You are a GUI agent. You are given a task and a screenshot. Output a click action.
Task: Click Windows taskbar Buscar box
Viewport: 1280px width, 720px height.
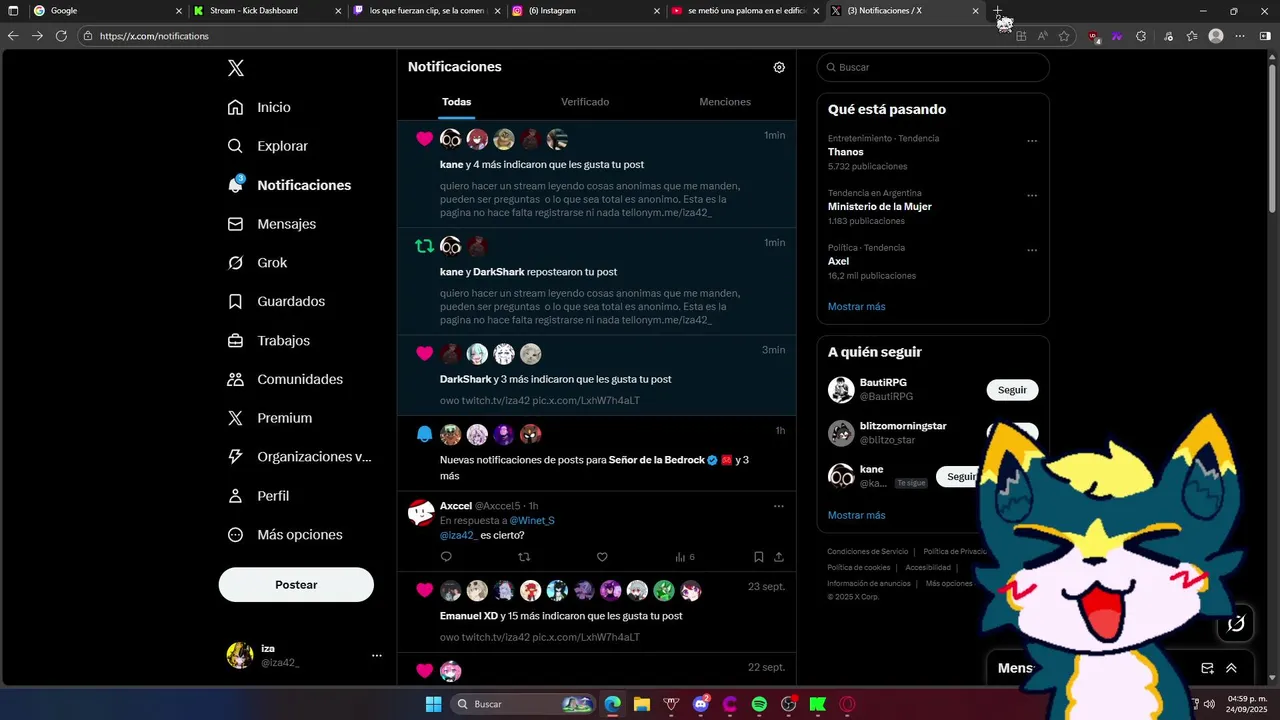(x=523, y=704)
